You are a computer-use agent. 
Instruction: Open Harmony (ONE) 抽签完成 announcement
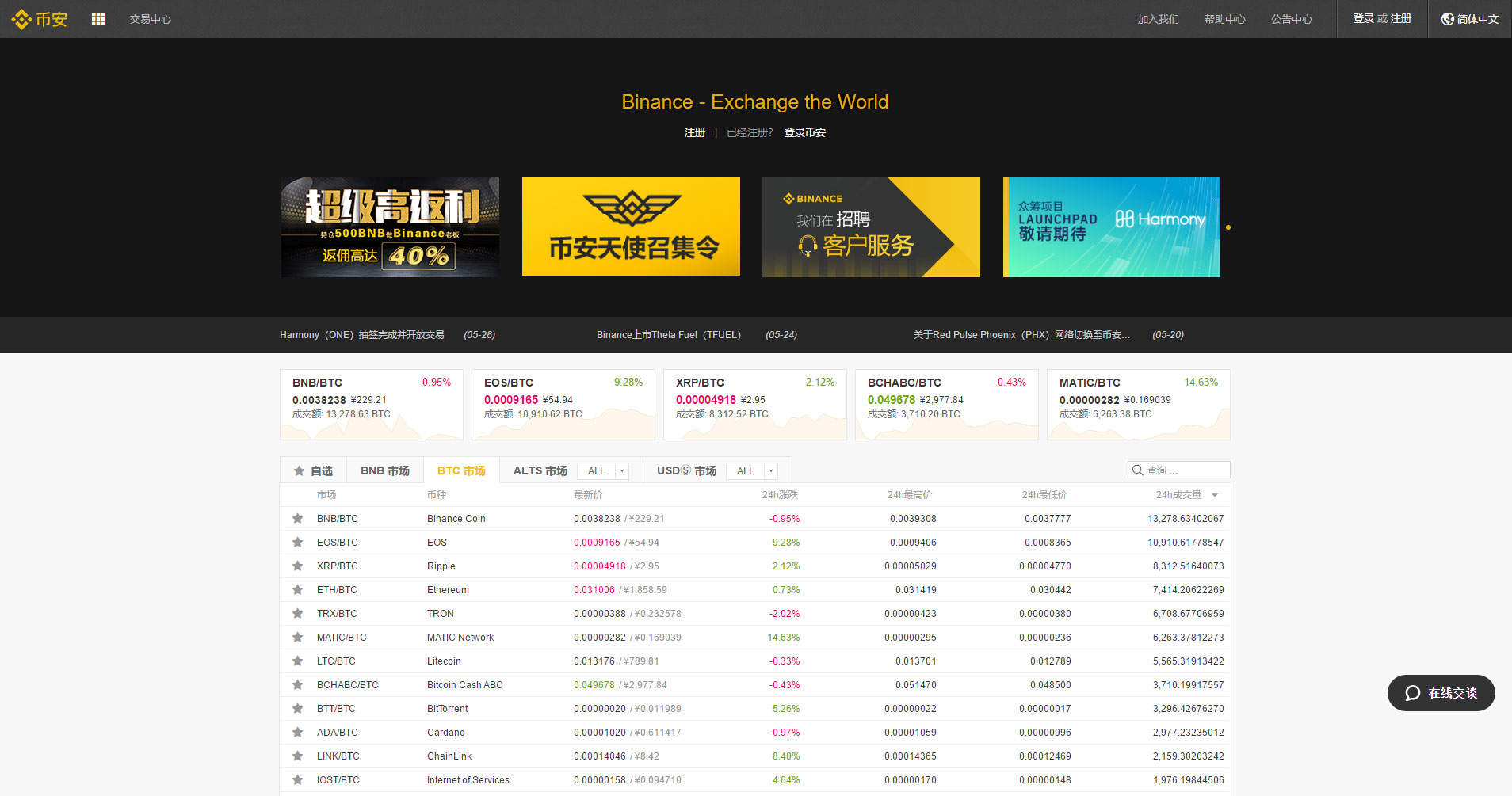point(362,335)
